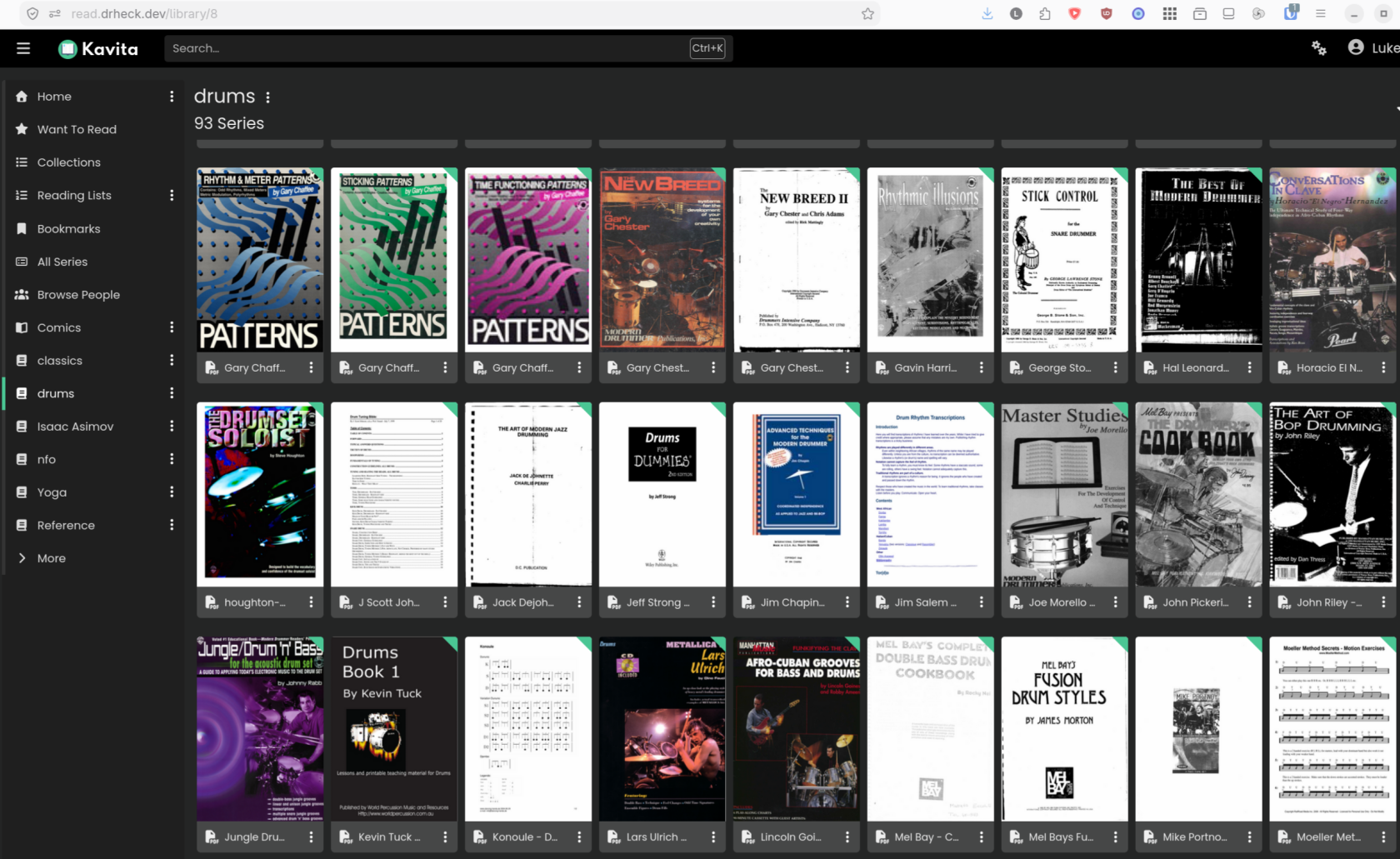This screenshot has width=1400, height=859.
Task: Open the Moeller Method series title
Action: [x=1328, y=837]
